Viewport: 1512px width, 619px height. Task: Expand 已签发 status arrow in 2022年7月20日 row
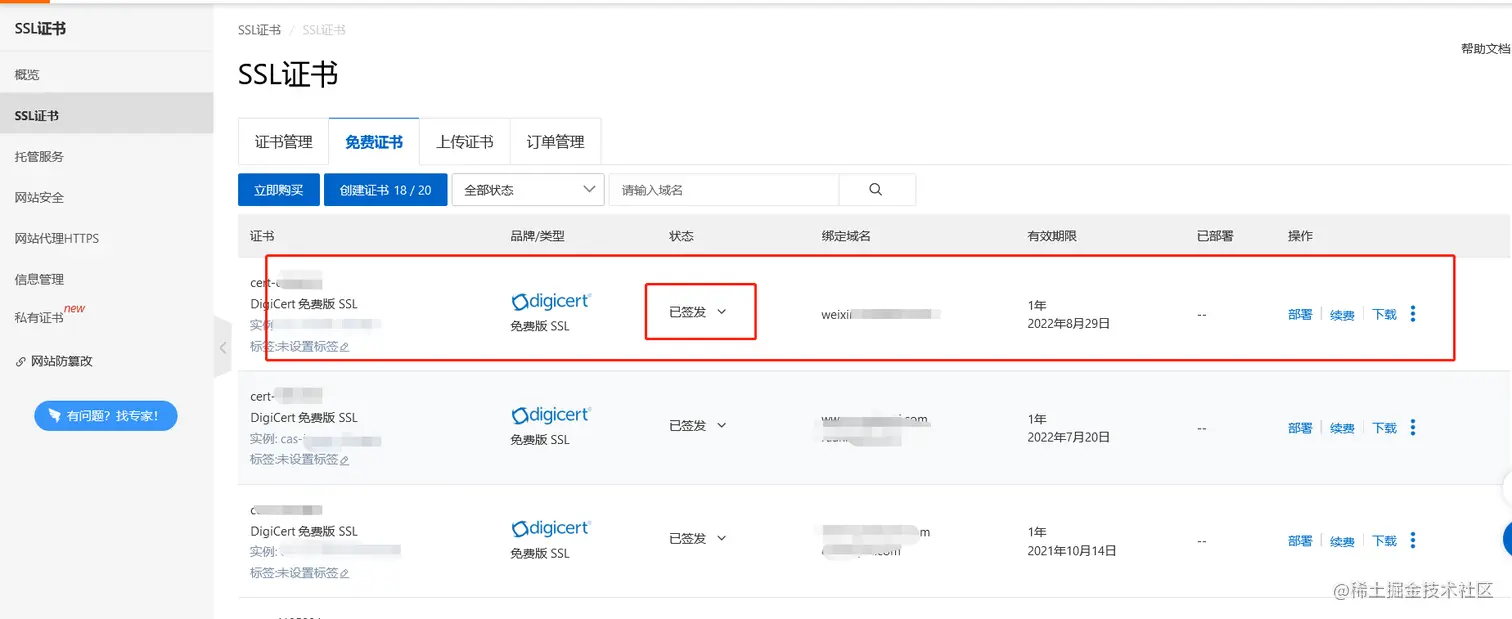click(x=722, y=425)
